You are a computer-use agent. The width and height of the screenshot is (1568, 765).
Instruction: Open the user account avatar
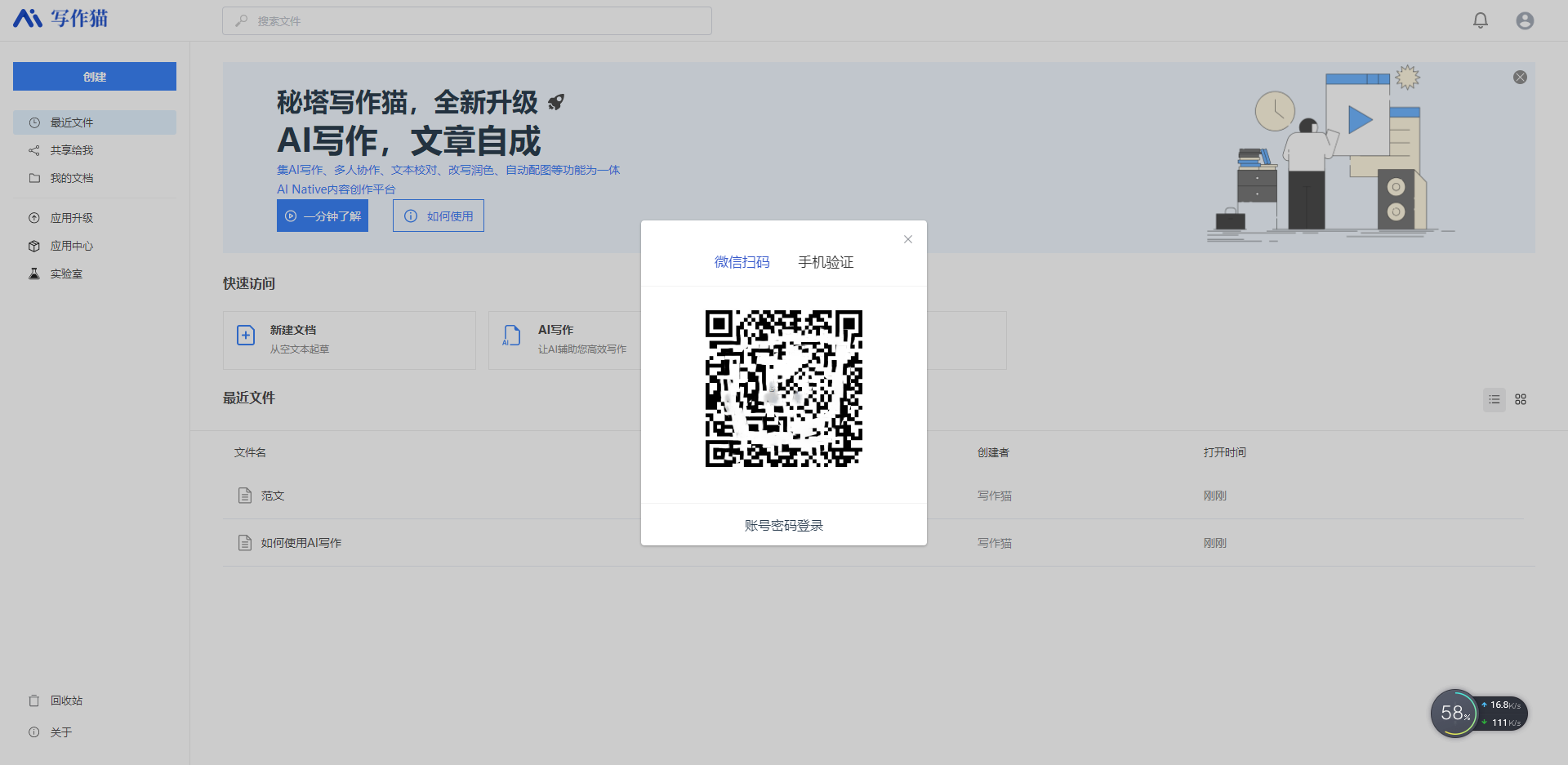[x=1525, y=20]
